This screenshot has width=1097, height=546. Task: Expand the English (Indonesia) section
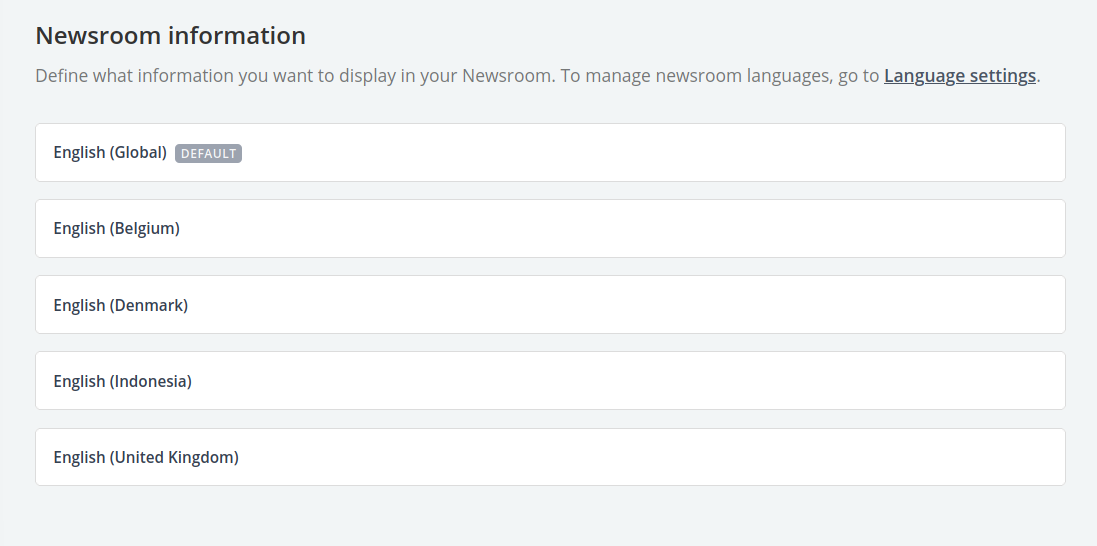click(x=550, y=381)
